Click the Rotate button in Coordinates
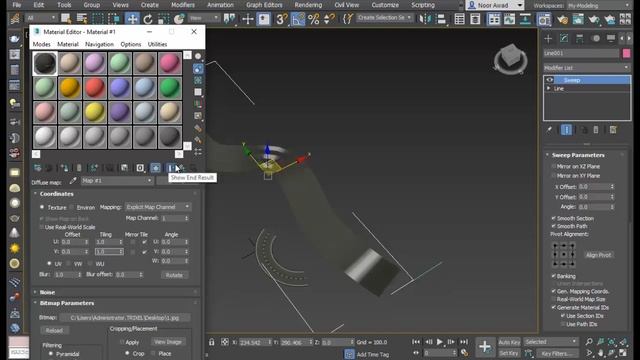The height and width of the screenshot is (360, 640). (x=174, y=275)
